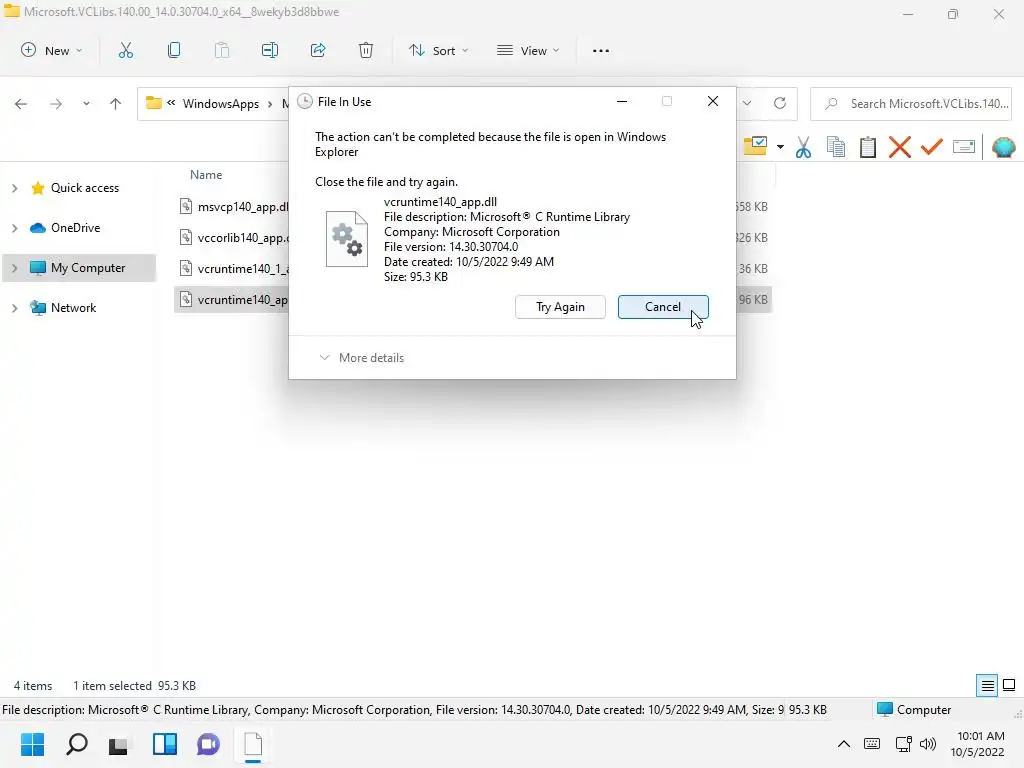This screenshot has height=768, width=1024.
Task: Select Quick access in navigation pane
Action: point(85,188)
